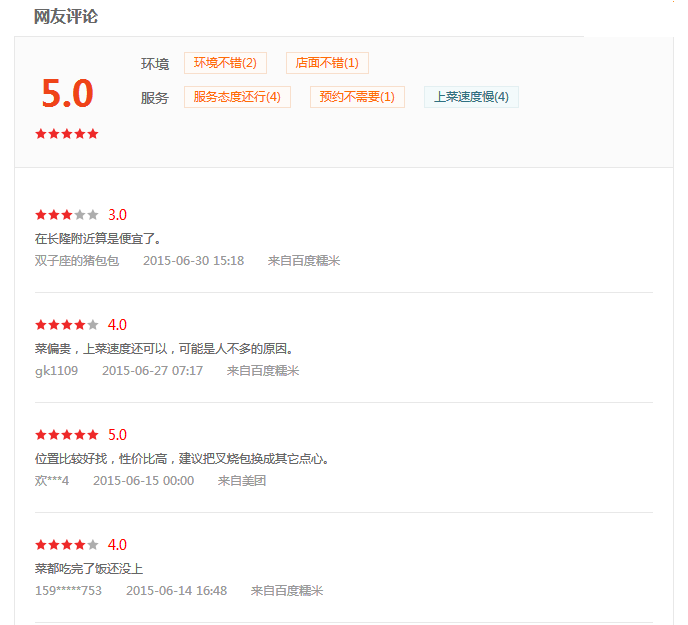This screenshot has width=688, height=625.
Task: Click the overall five-star rating row
Action: (67, 134)
